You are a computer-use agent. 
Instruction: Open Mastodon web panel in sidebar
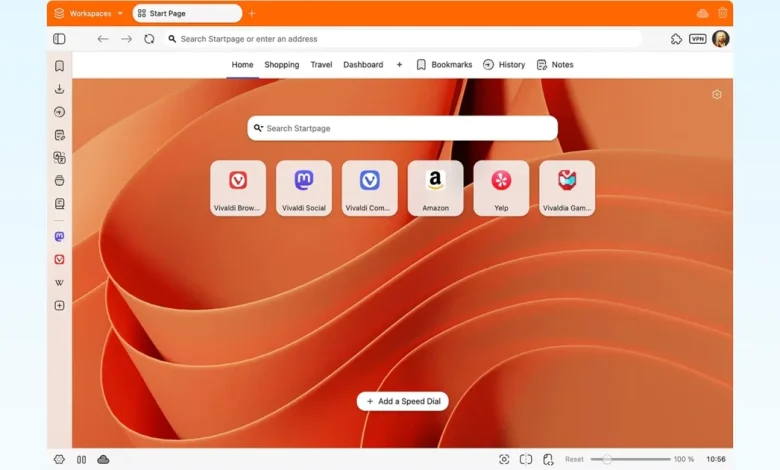coord(59,236)
